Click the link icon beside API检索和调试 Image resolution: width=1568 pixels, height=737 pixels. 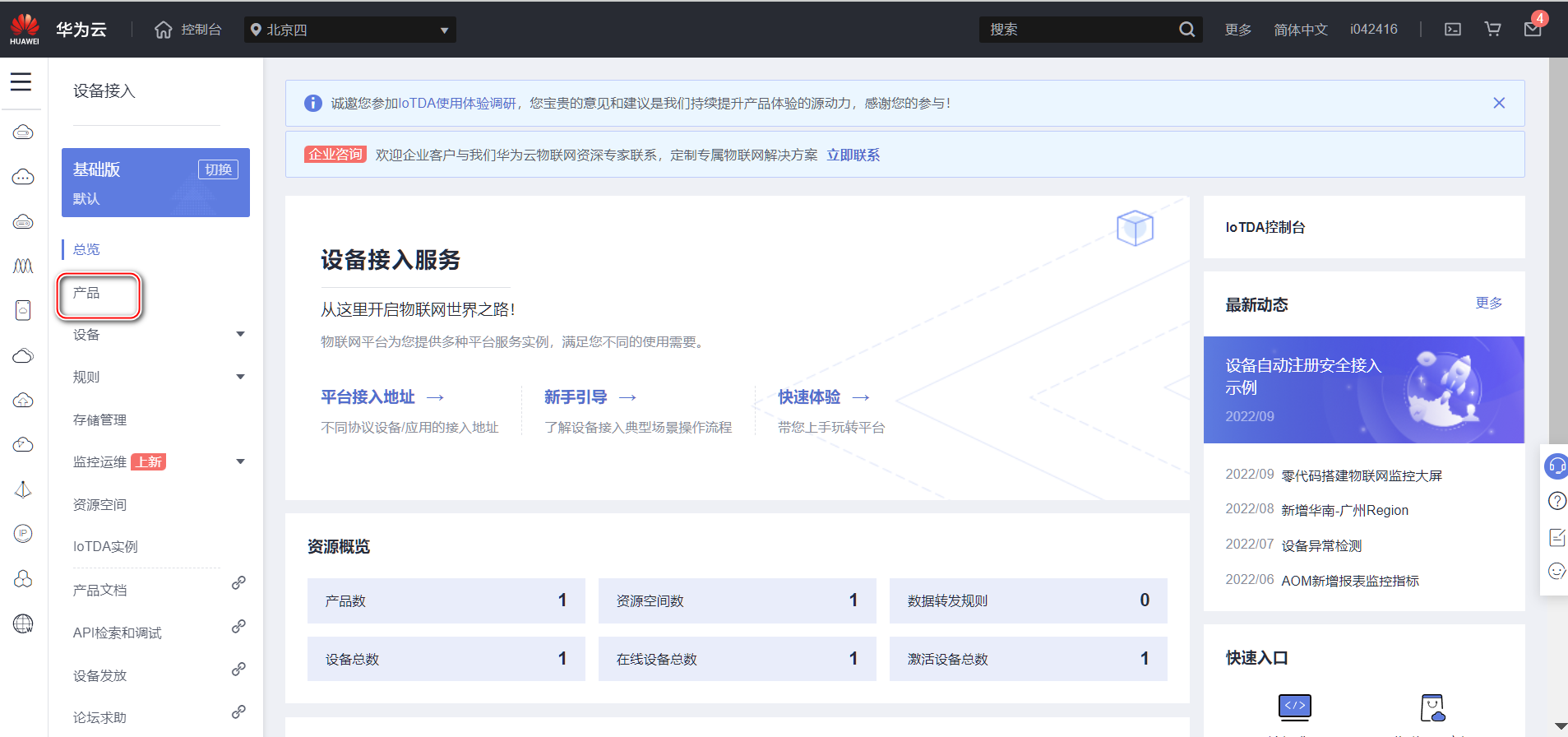click(238, 626)
